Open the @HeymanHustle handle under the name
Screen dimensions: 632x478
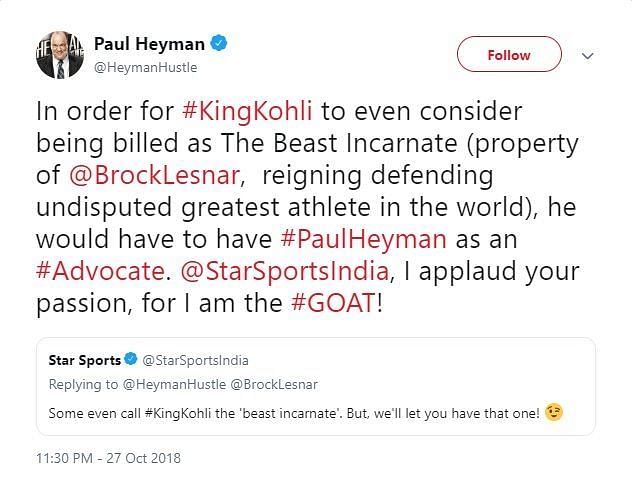146,67
